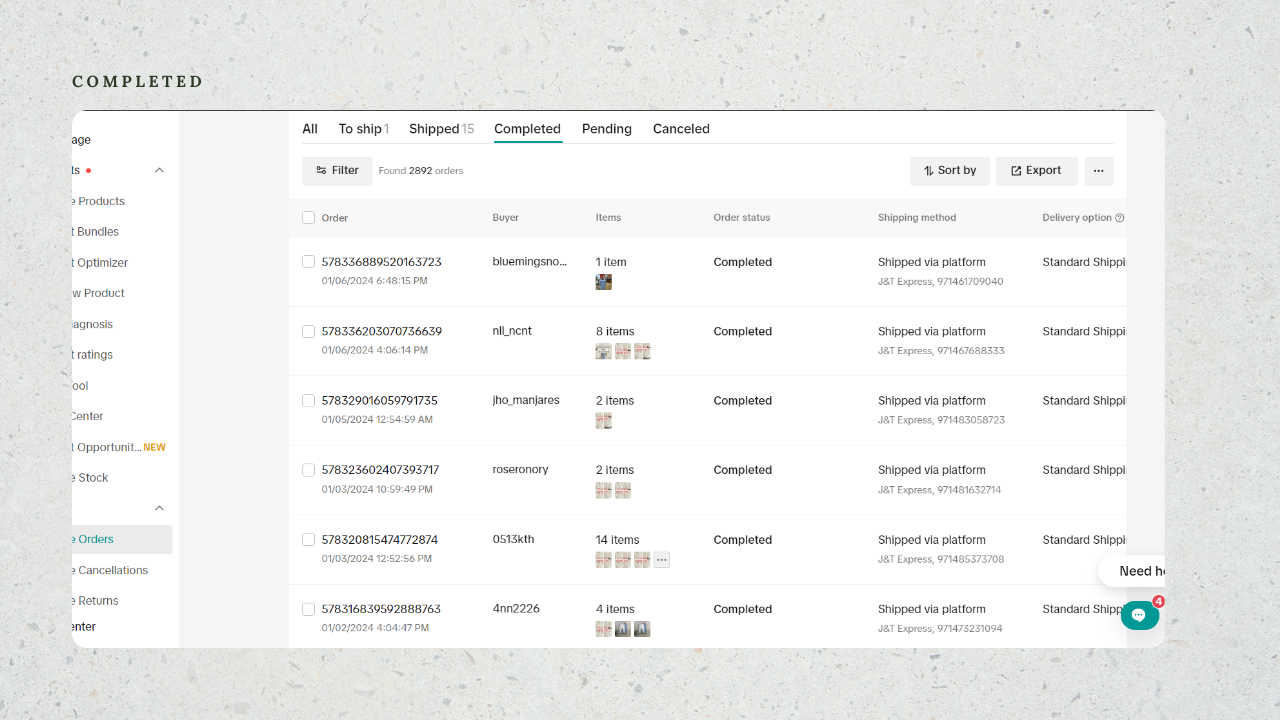Click the Shipping method column header
The image size is (1280, 720).
point(917,218)
